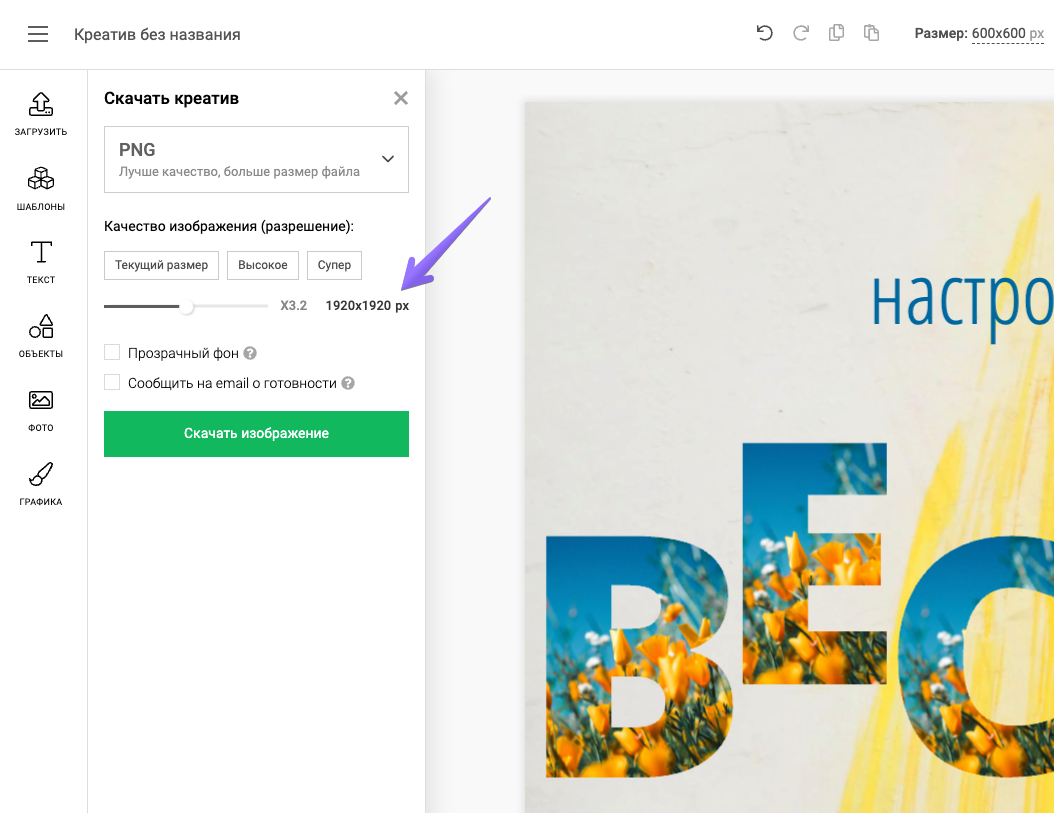This screenshot has width=1054, height=813.
Task: Enable the Прозрачный фон checkbox
Action: coord(112,353)
